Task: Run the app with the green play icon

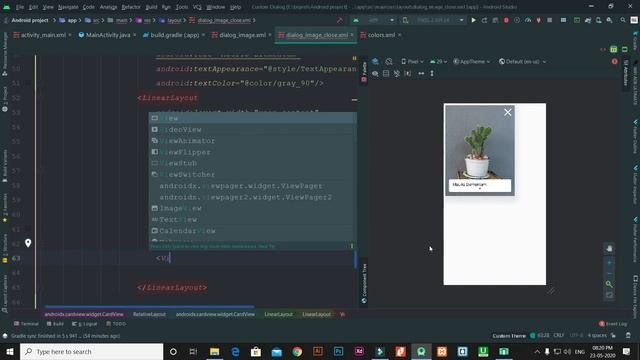Action: click(473, 20)
